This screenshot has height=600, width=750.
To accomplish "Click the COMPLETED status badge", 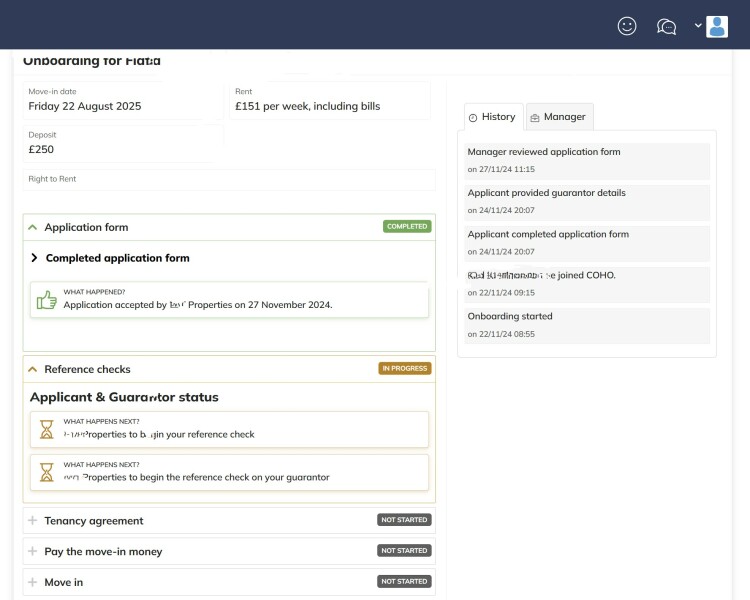I will (x=406, y=227).
